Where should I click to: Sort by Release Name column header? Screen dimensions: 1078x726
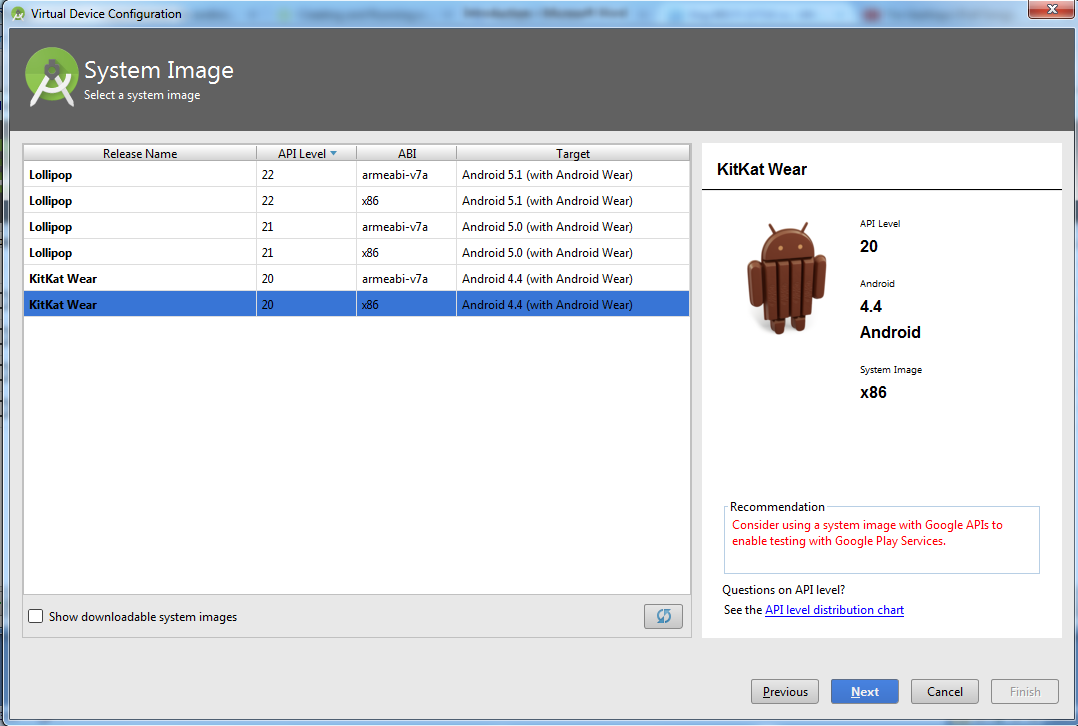tap(140, 153)
